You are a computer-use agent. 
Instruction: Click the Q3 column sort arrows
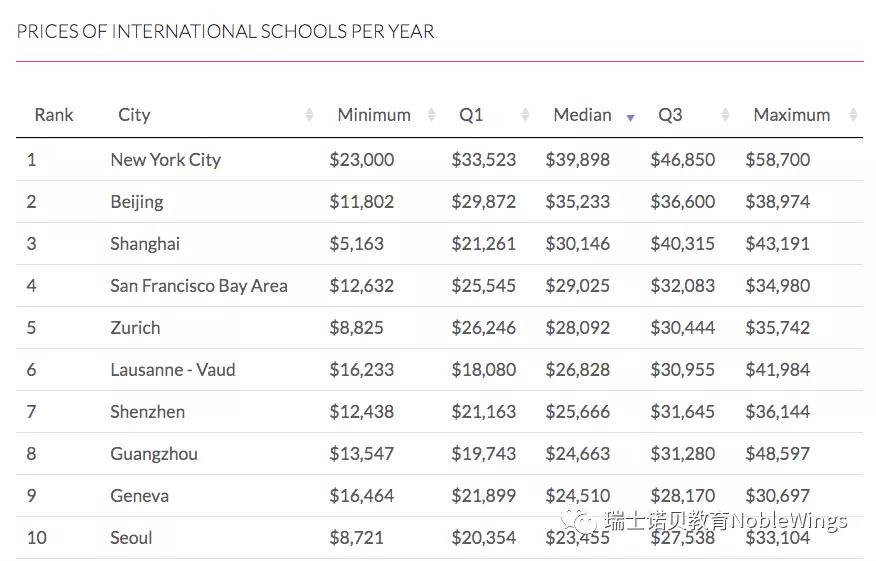(x=725, y=115)
